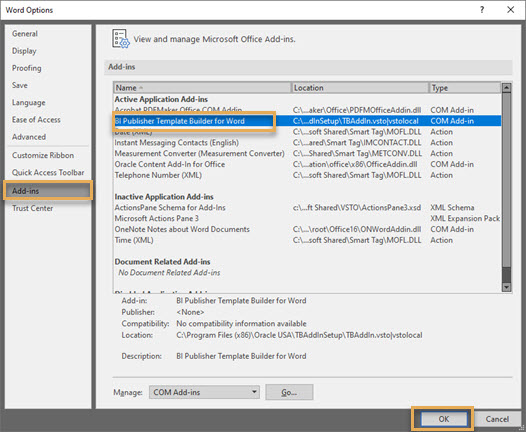Click the PDFMOfficeAddin.dll location cell
This screenshot has height=432, width=526.
click(x=357, y=110)
